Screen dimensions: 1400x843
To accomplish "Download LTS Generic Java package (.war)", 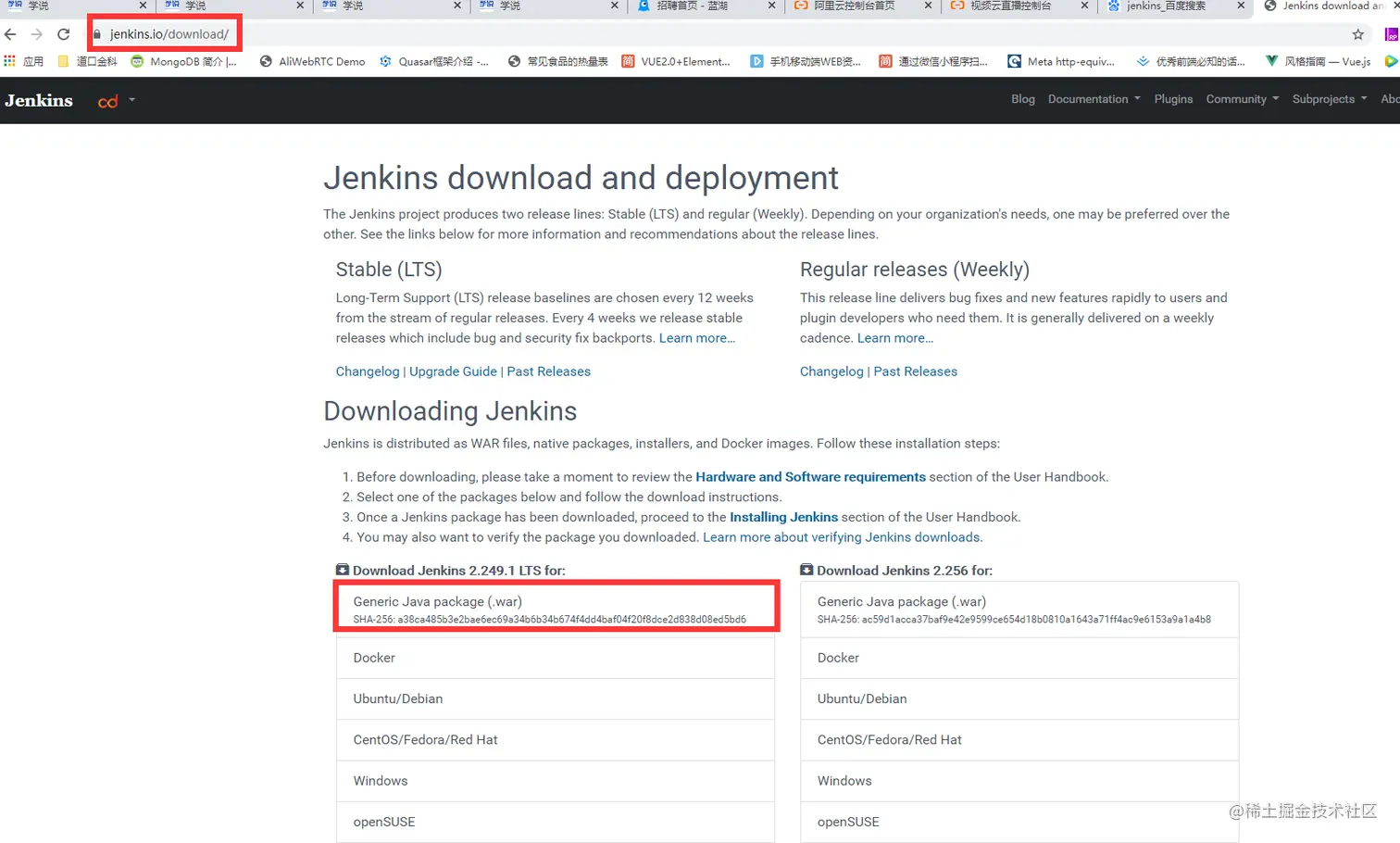I will click(556, 609).
